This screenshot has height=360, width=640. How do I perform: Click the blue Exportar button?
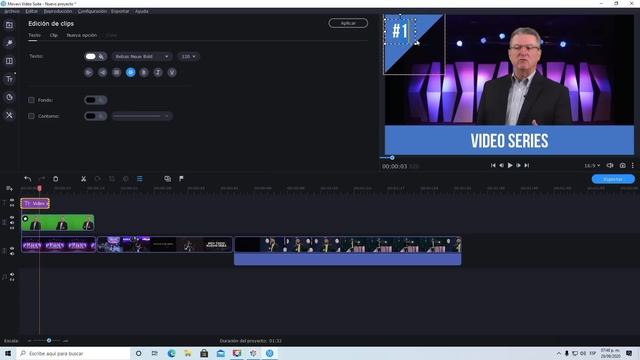point(613,179)
